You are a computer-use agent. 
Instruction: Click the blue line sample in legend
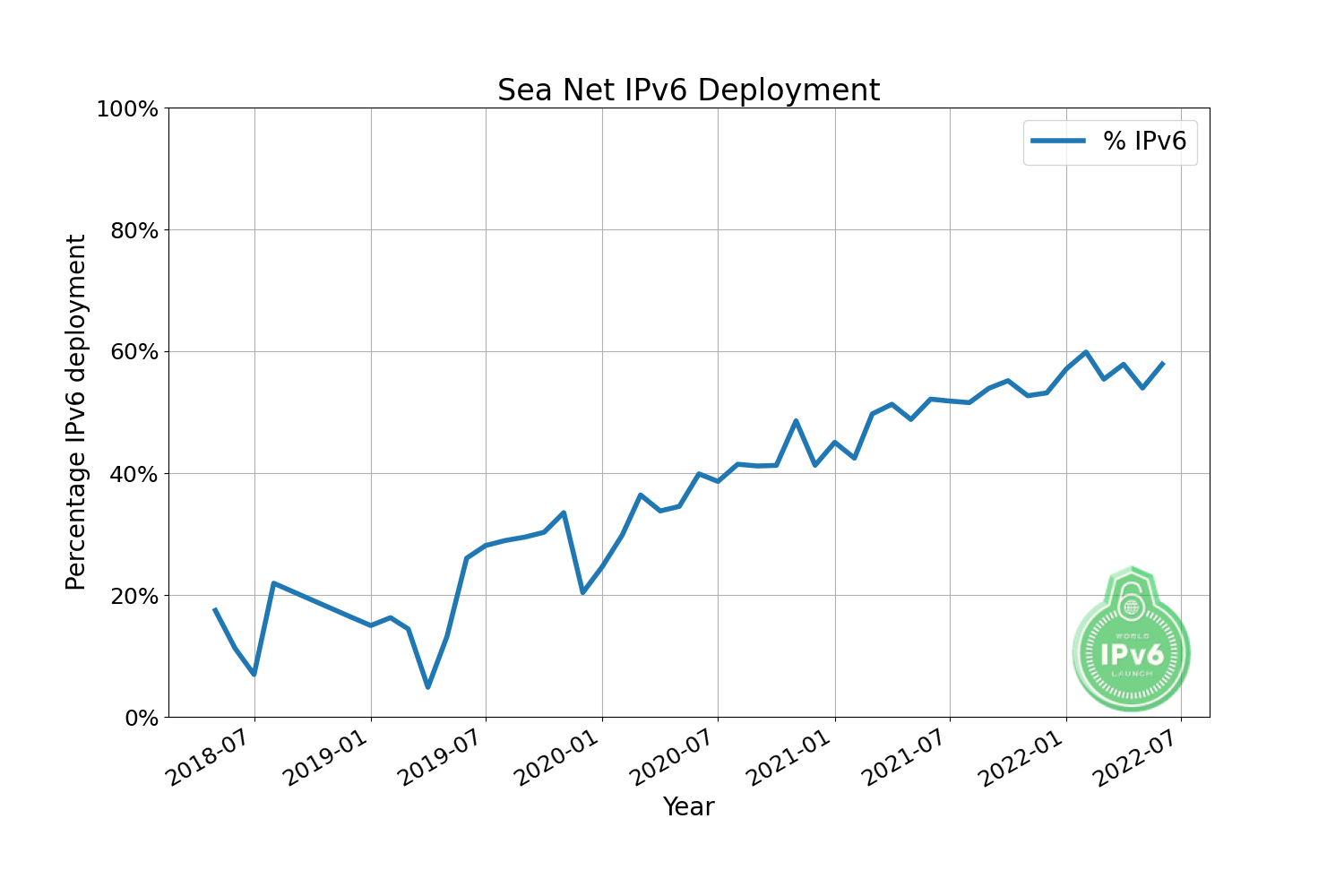(1058, 142)
